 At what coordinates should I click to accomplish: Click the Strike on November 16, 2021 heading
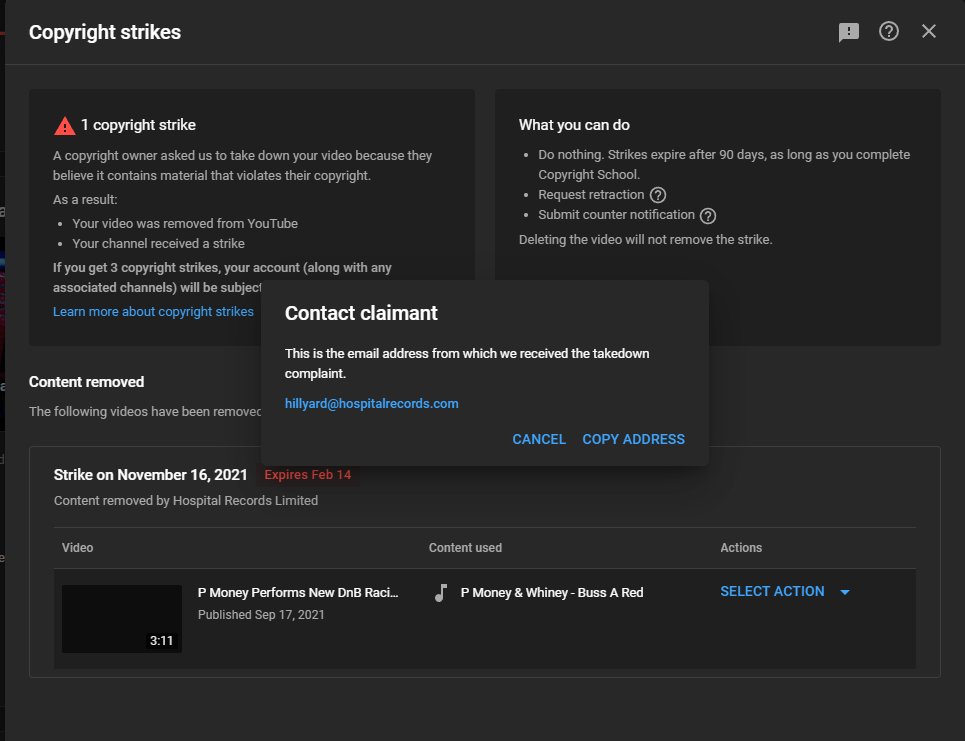pos(150,475)
